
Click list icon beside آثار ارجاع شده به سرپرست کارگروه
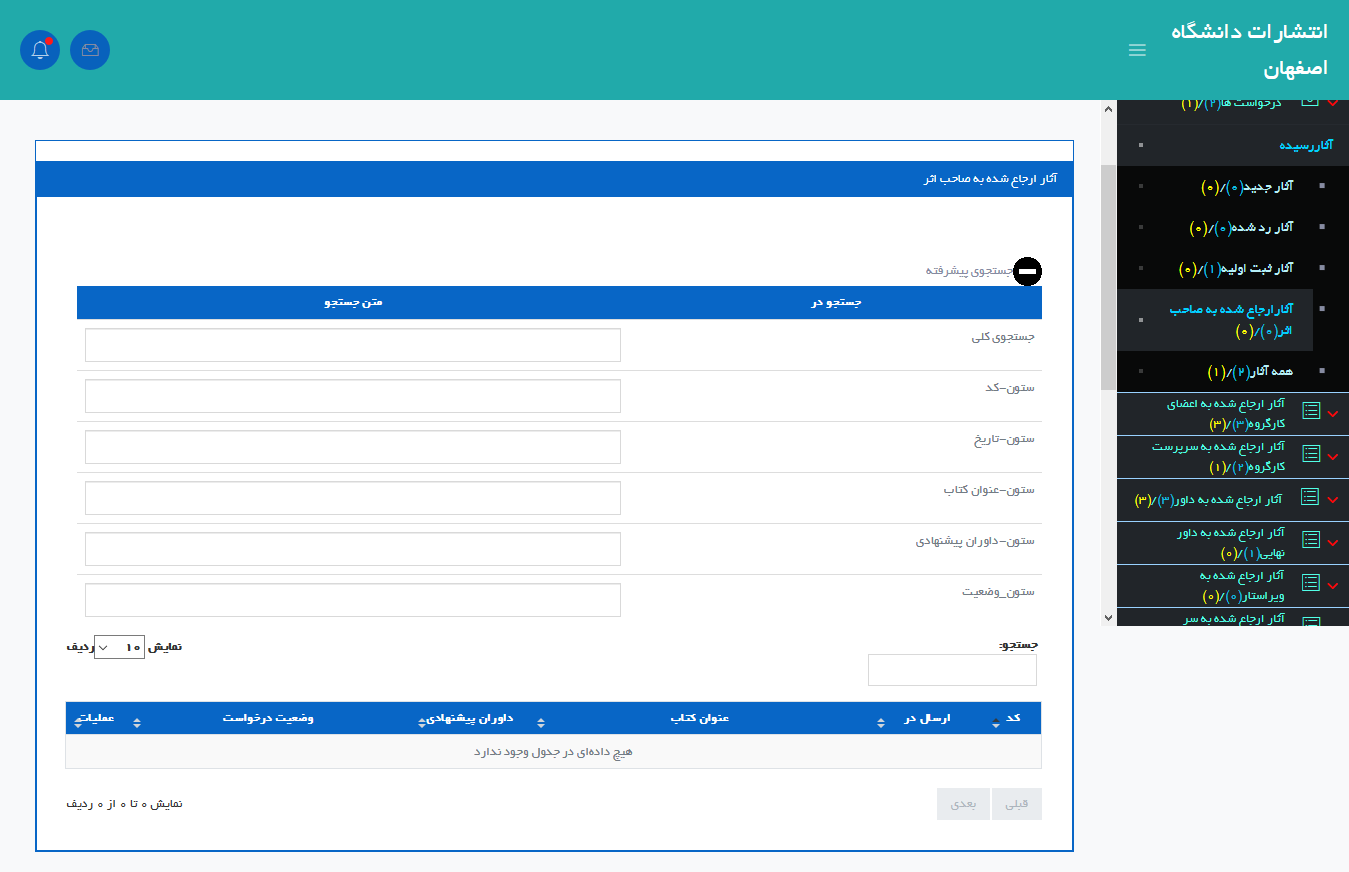(1310, 454)
